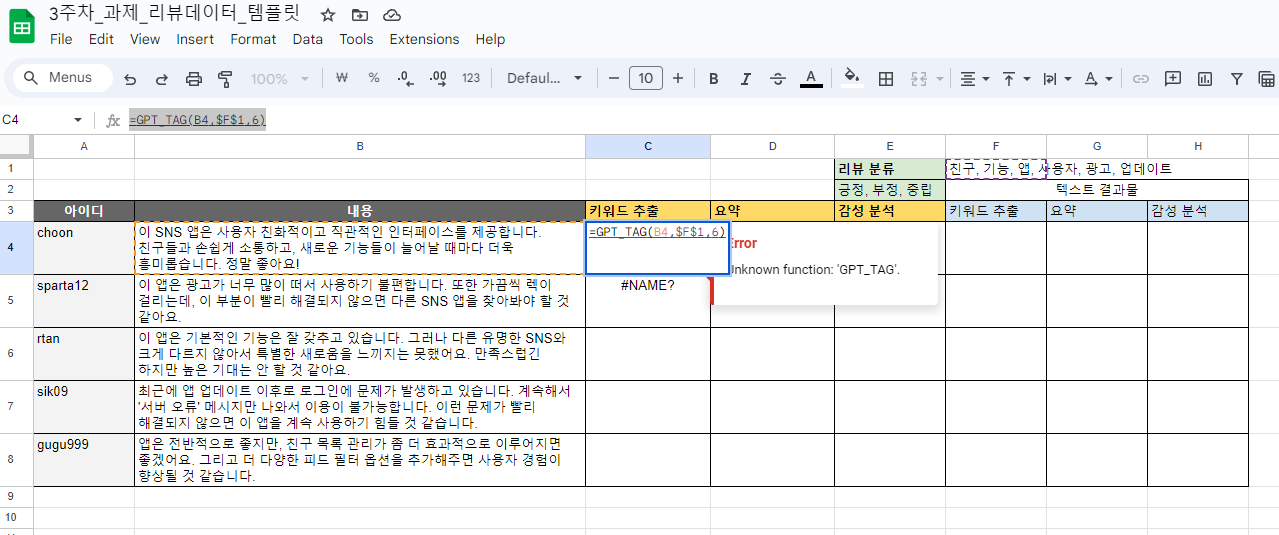The width and height of the screenshot is (1279, 535).
Task: Open the Format menu
Action: 253,39
